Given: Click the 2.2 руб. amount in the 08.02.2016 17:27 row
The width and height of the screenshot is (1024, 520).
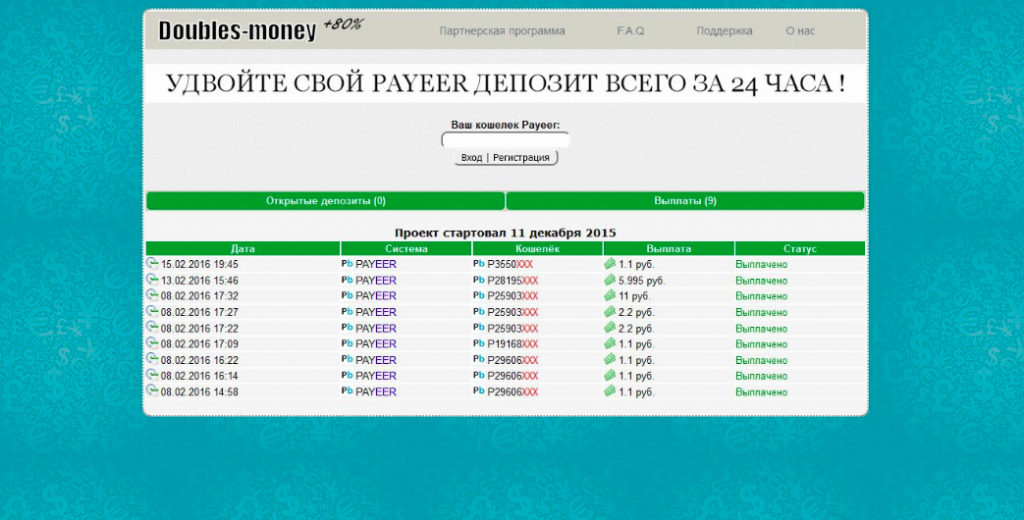Looking at the screenshot, I should [x=636, y=312].
